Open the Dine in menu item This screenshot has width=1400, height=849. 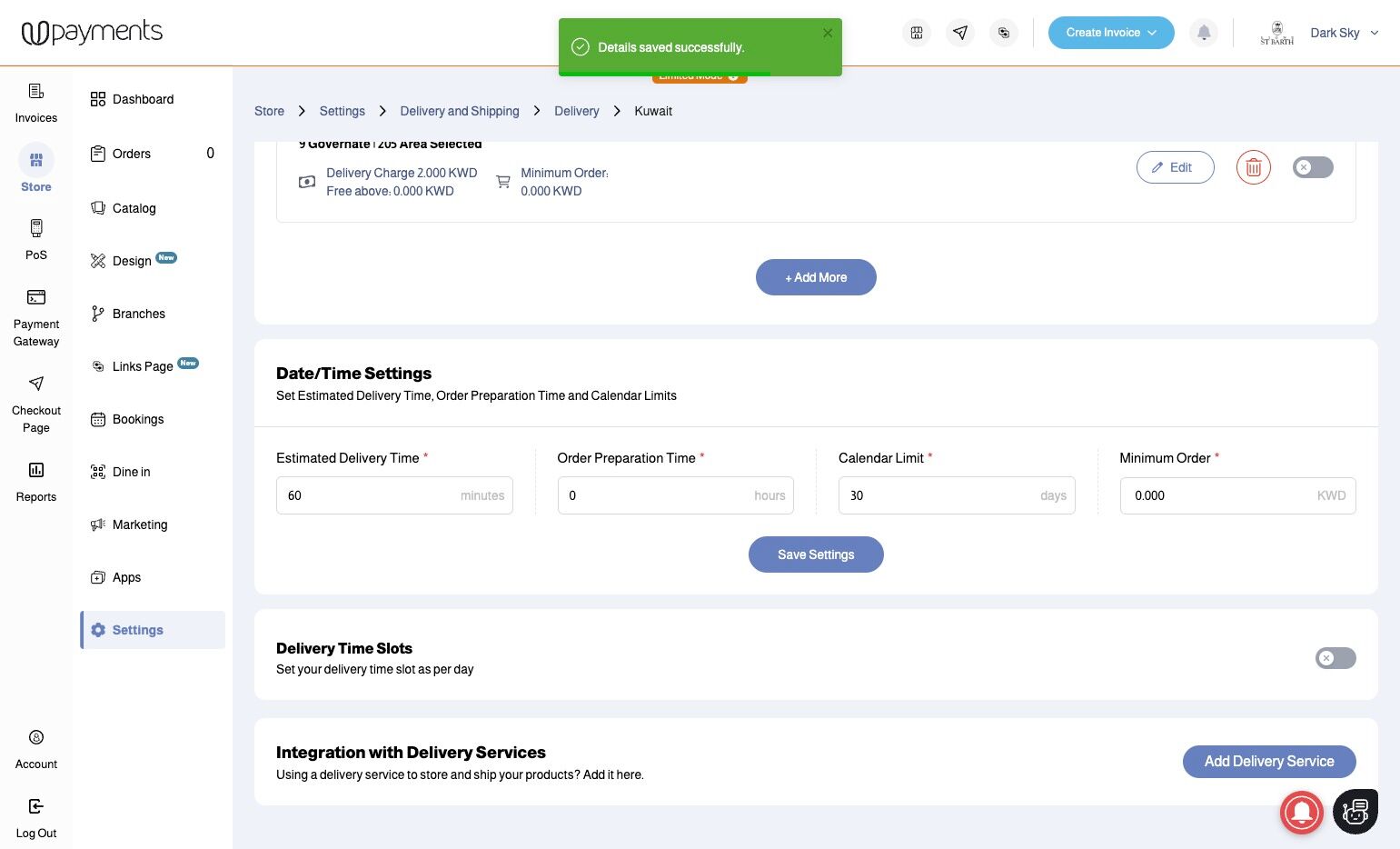click(121, 472)
